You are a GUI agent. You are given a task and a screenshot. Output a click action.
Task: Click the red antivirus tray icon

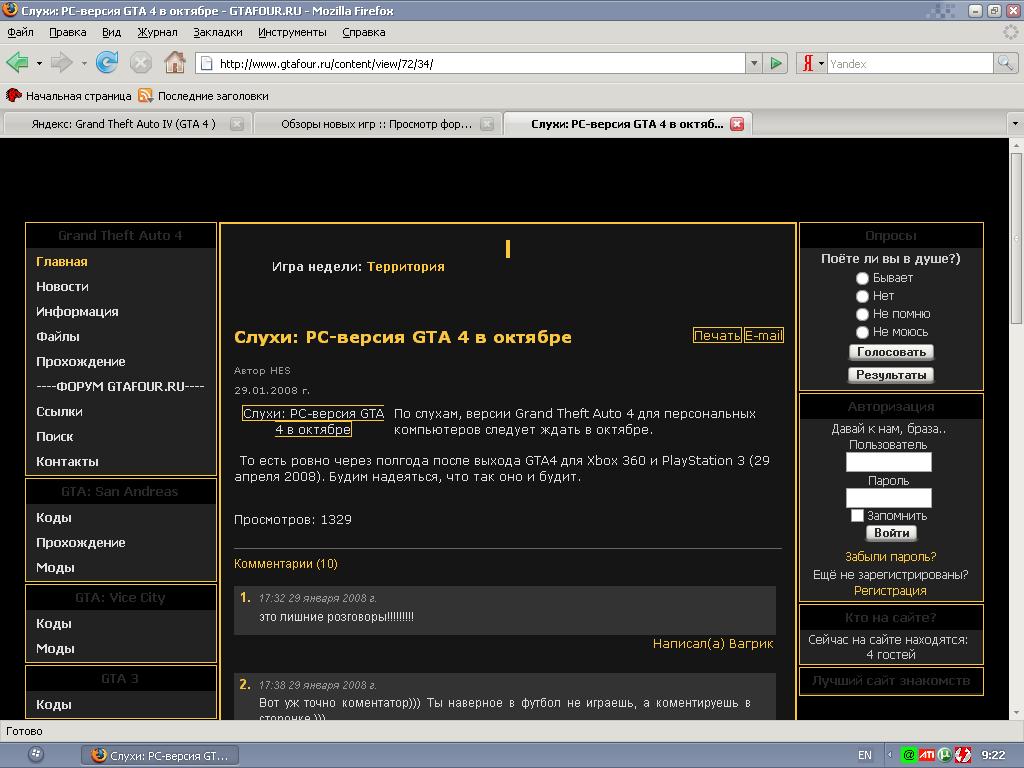tap(963, 755)
